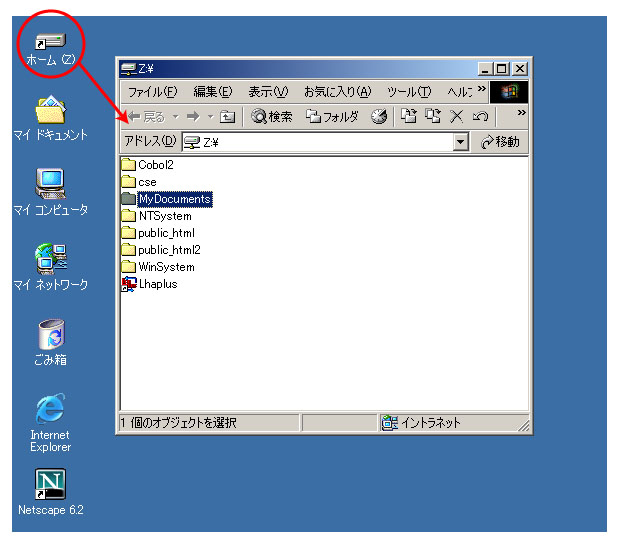
Task: Select the Lhaplus shortcut file
Action: pyautogui.click(x=150, y=284)
